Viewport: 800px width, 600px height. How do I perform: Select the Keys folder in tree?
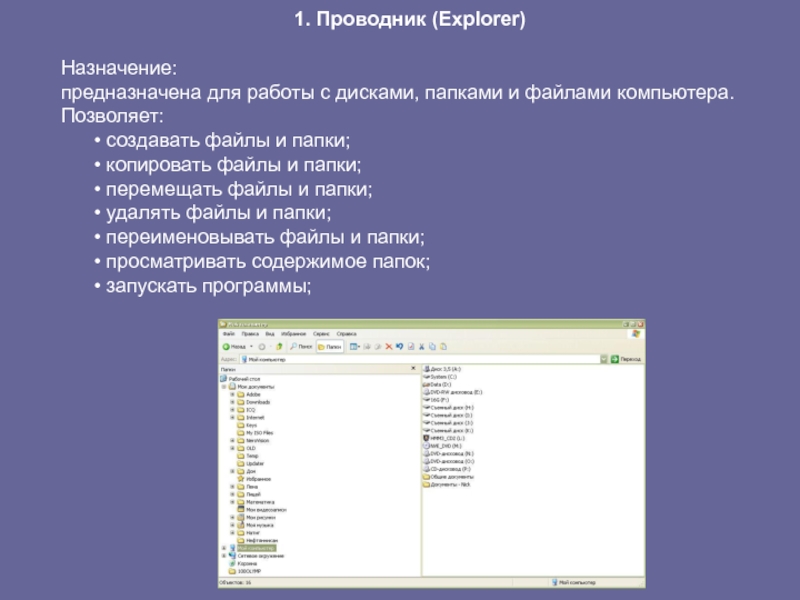pyautogui.click(x=247, y=425)
